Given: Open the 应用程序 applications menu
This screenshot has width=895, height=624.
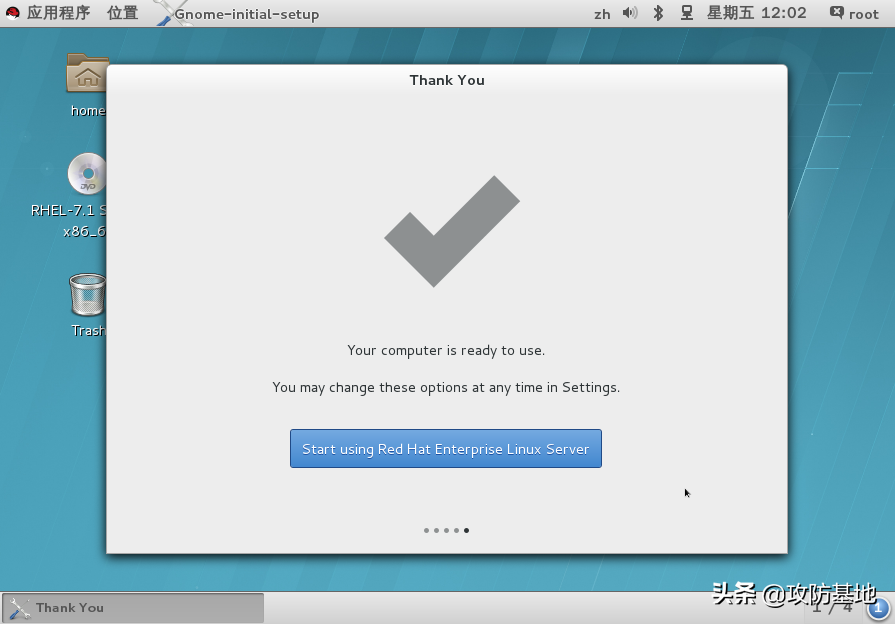Looking at the screenshot, I should [58, 13].
